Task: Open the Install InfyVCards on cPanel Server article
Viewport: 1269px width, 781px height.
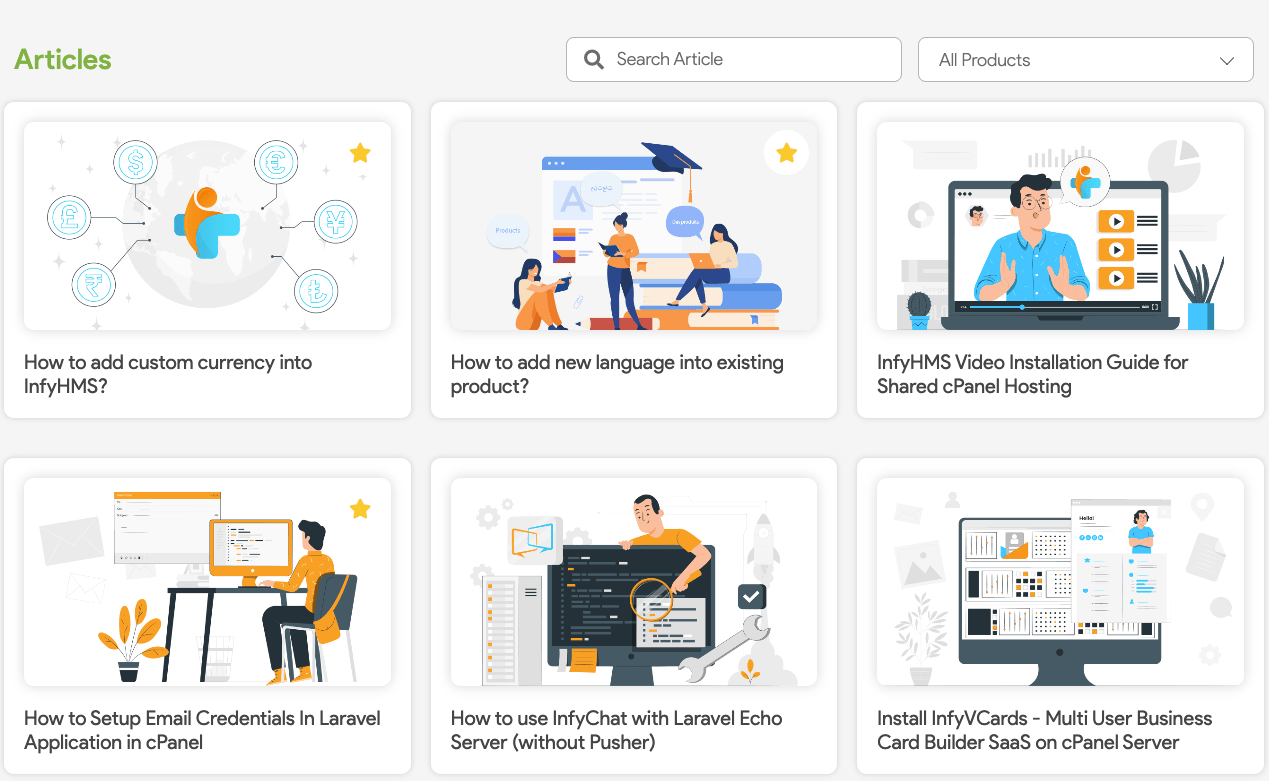Action: pos(1044,730)
